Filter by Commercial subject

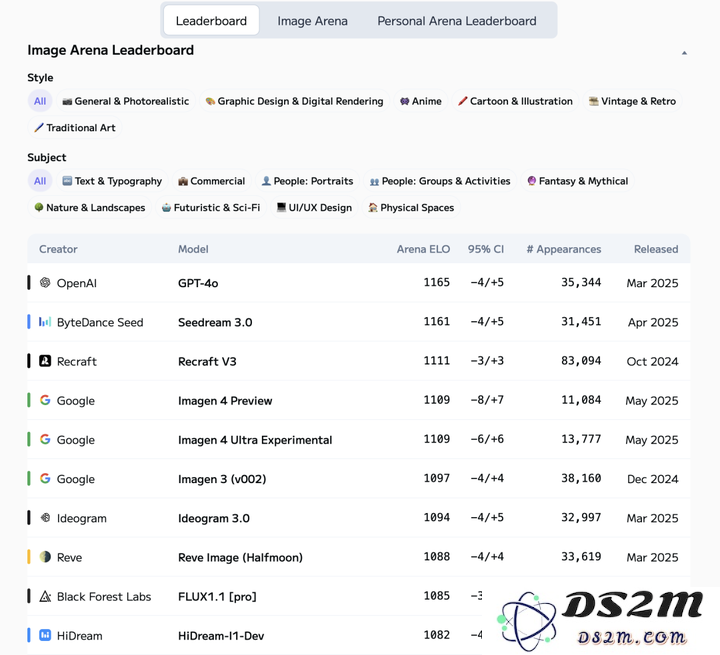[212, 181]
